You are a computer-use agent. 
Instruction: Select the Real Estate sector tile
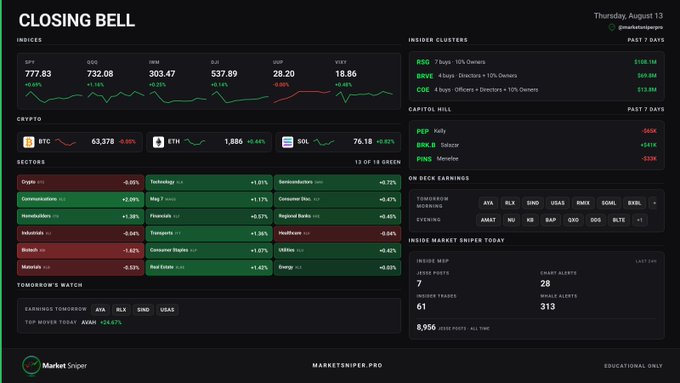click(209, 268)
